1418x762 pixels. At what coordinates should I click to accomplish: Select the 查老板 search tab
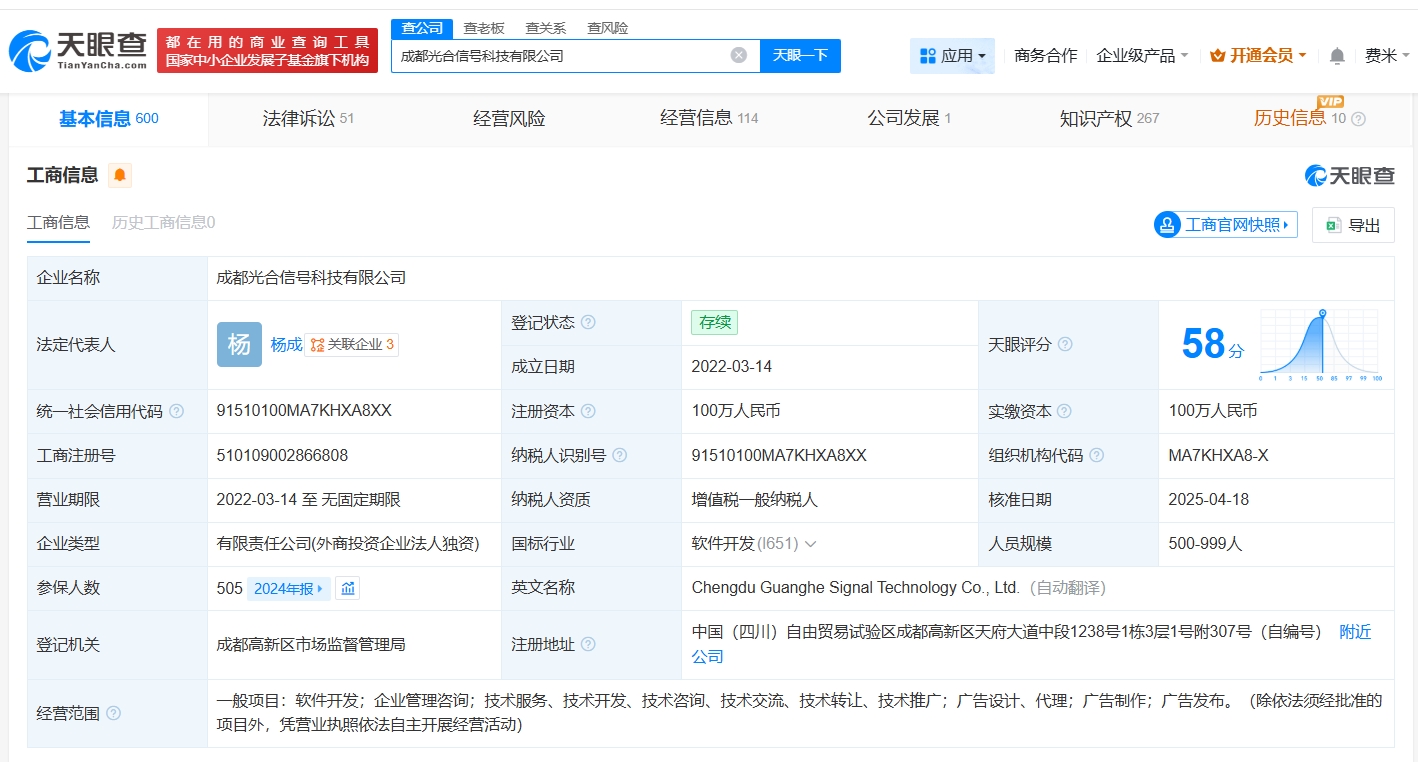click(484, 28)
